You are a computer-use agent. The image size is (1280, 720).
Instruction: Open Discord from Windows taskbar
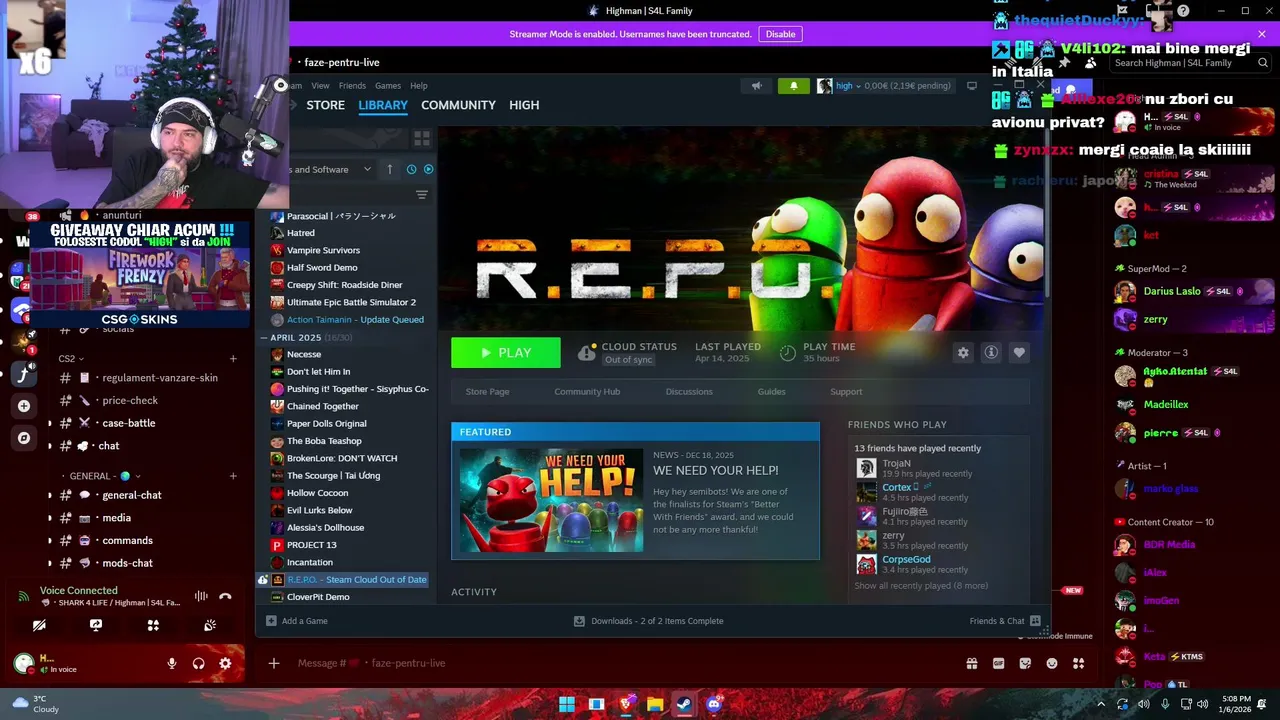tap(713, 704)
